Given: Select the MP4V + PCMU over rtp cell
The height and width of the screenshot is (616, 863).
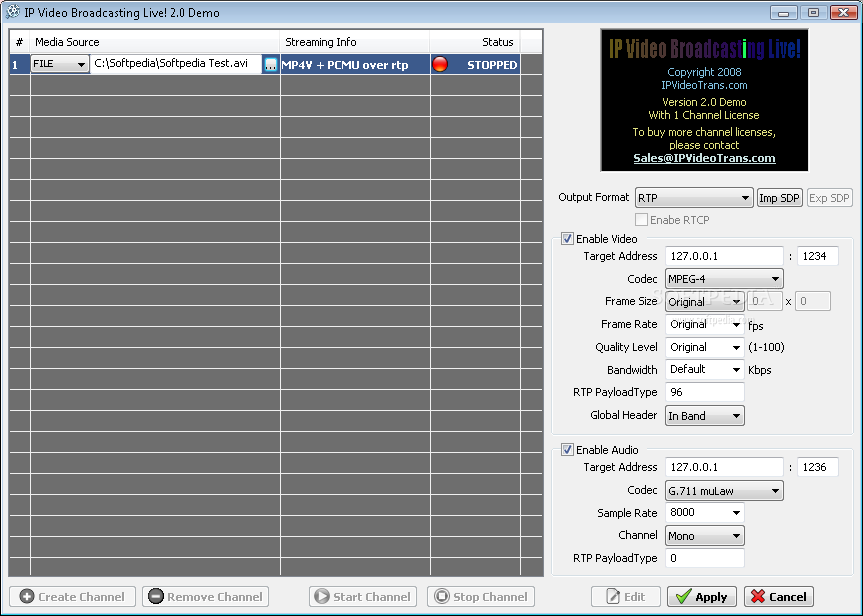Looking at the screenshot, I should pyautogui.click(x=355, y=64).
